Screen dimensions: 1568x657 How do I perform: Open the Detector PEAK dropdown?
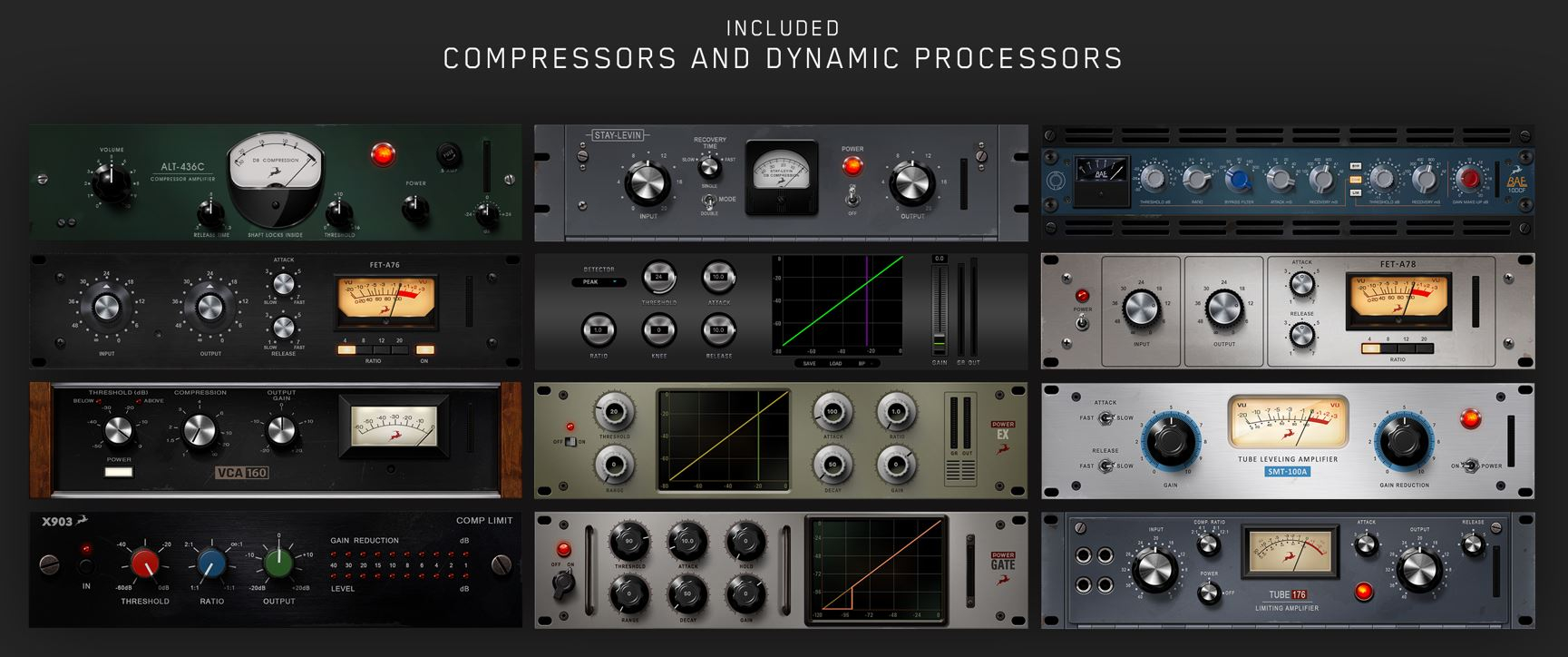[599, 282]
